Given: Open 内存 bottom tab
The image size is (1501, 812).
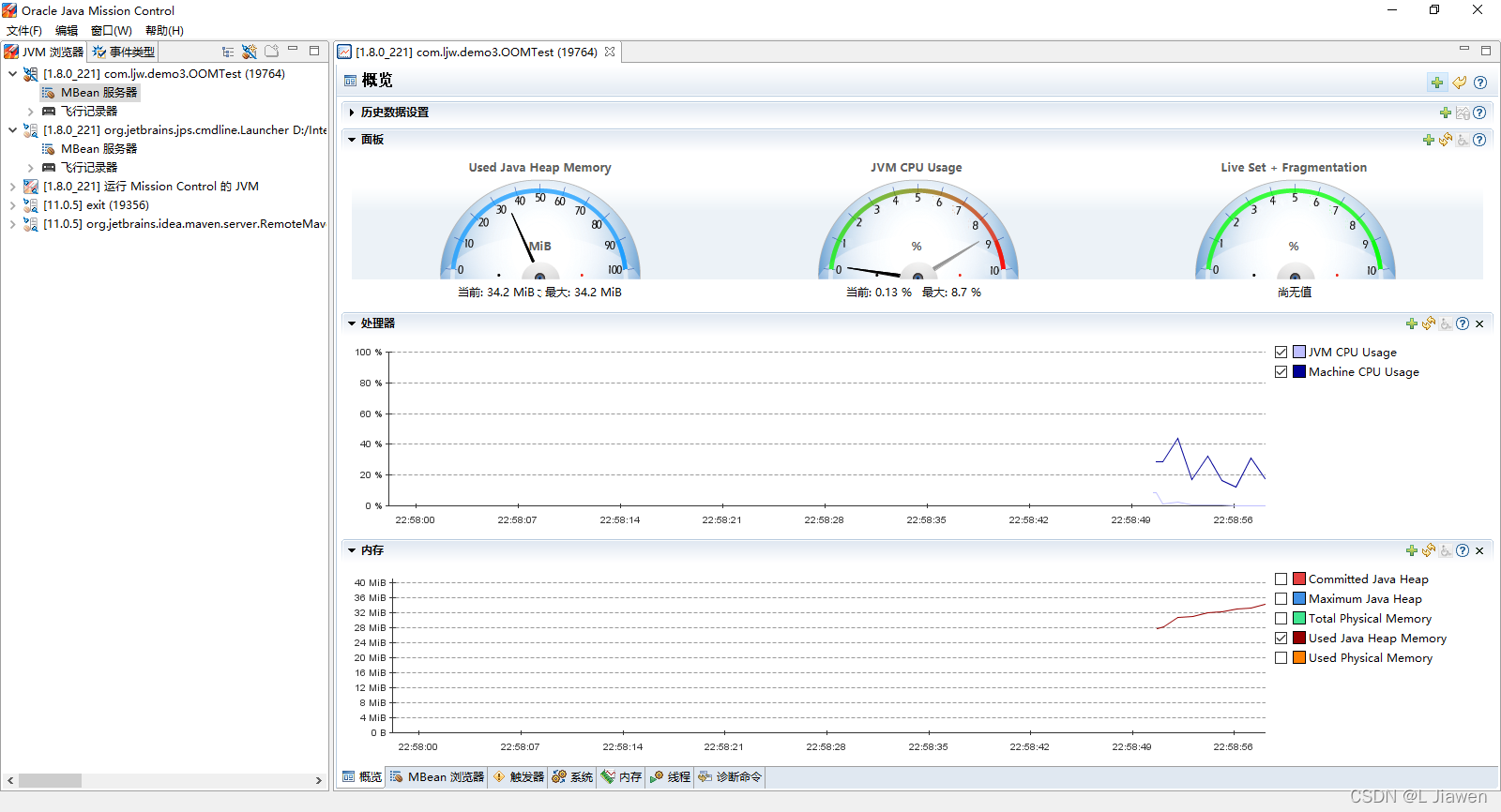Looking at the screenshot, I should pyautogui.click(x=621, y=777).
